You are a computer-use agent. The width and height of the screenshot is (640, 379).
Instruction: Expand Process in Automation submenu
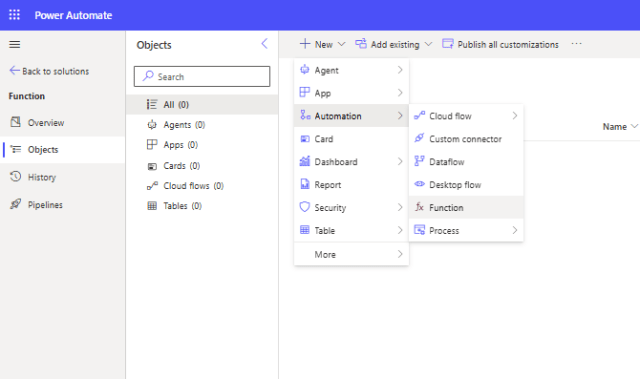[466, 230]
